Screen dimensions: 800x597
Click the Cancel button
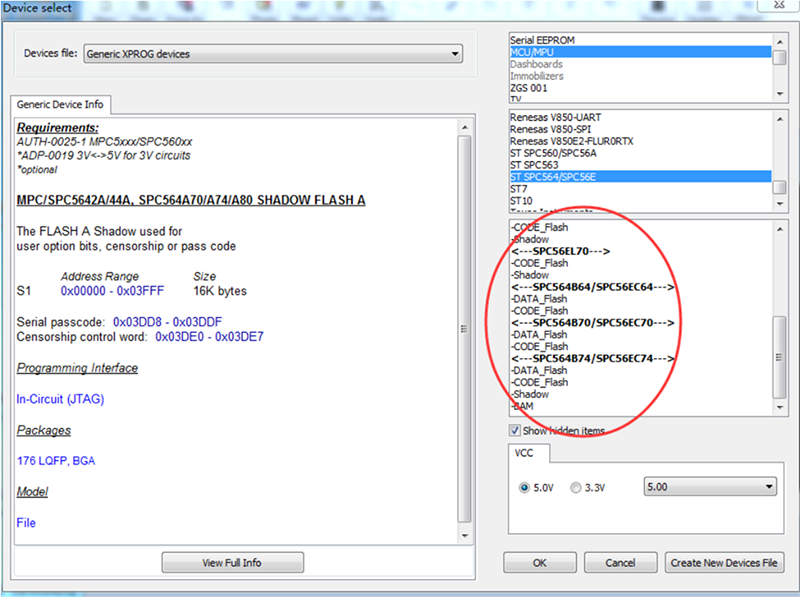(x=620, y=563)
